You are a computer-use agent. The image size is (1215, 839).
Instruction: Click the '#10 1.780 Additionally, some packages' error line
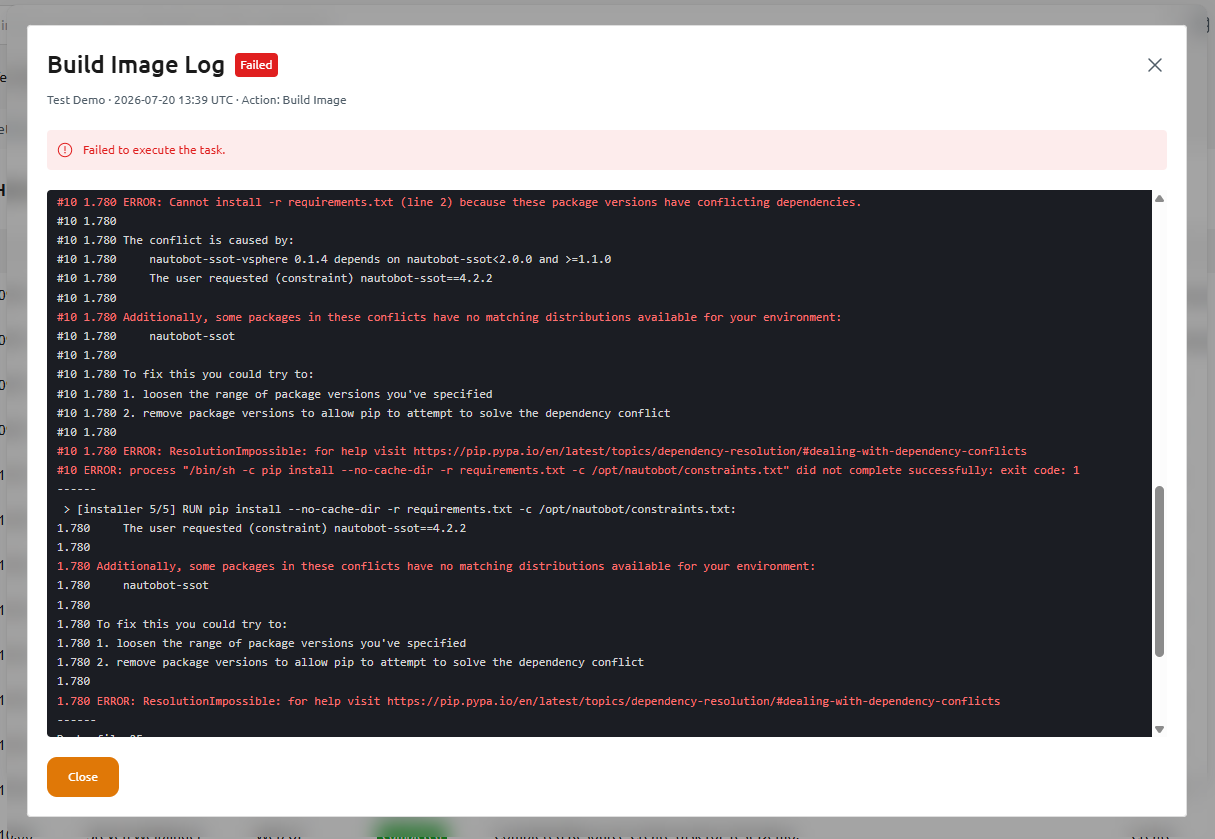coord(449,317)
